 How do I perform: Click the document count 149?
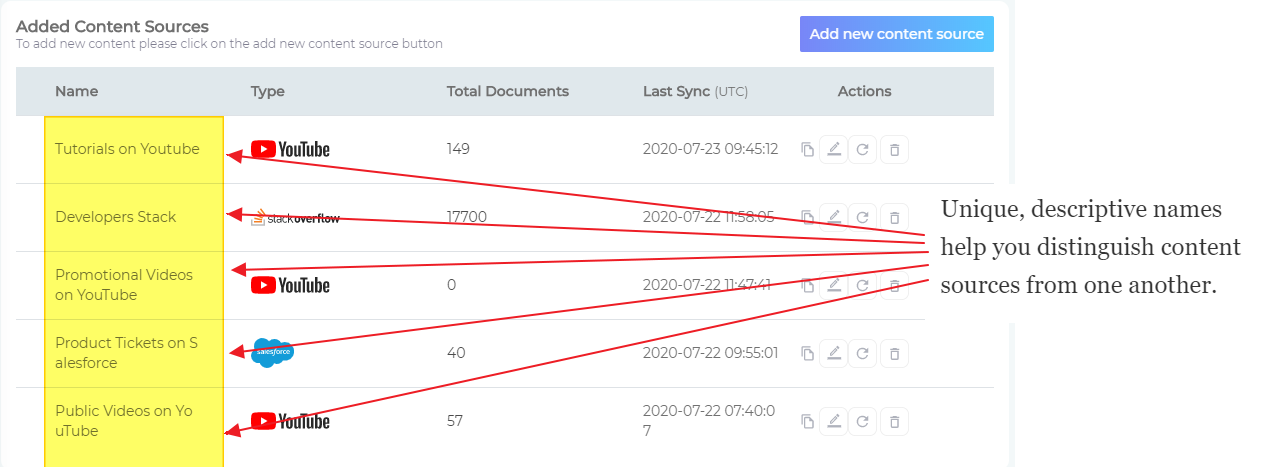click(458, 149)
